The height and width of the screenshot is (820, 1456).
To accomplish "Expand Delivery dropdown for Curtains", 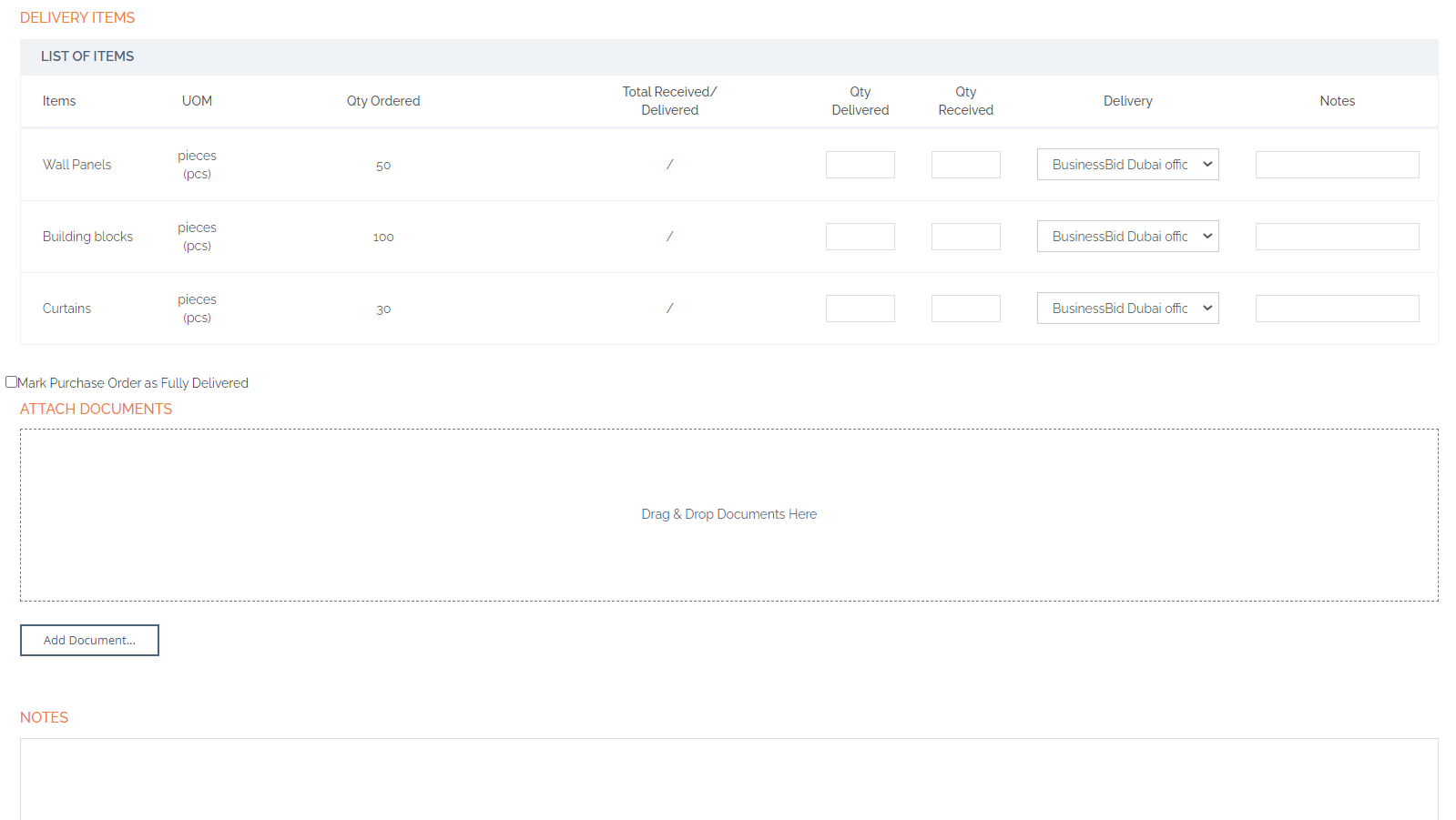I will 1127,309.
